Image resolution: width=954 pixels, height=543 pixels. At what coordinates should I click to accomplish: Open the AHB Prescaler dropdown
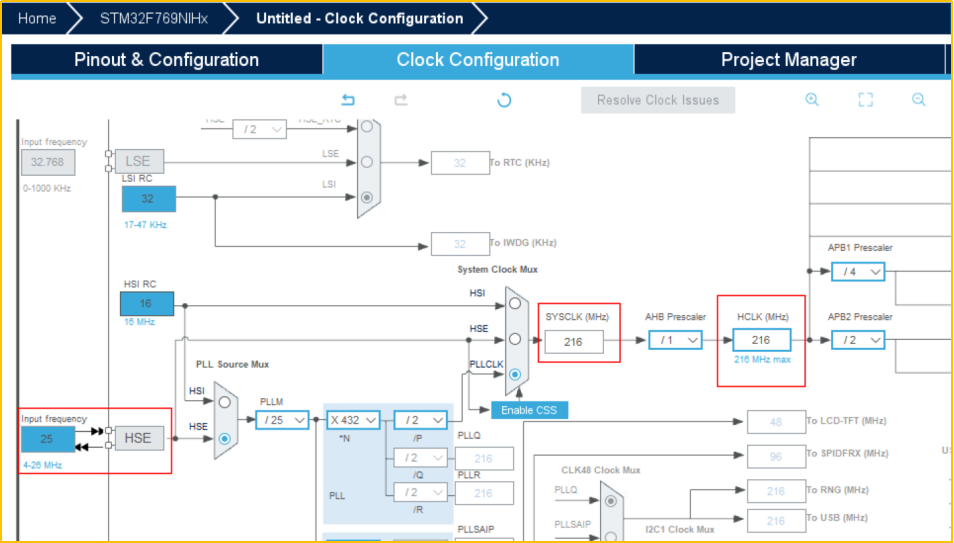click(675, 341)
